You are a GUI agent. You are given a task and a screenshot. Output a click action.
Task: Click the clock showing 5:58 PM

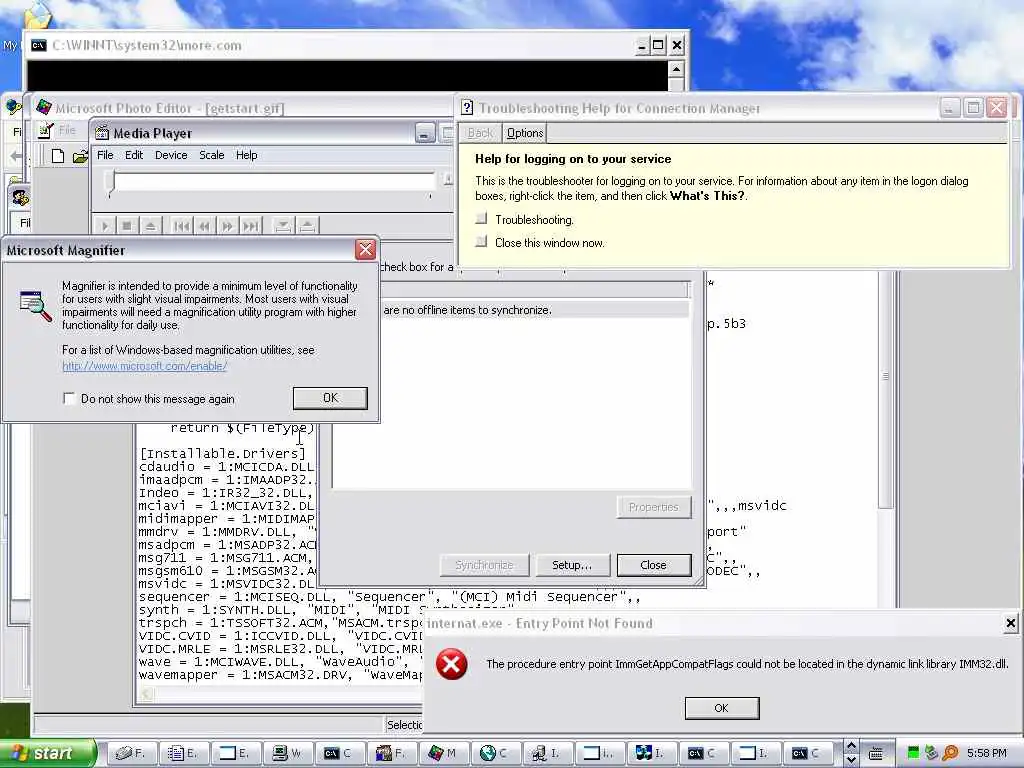987,754
